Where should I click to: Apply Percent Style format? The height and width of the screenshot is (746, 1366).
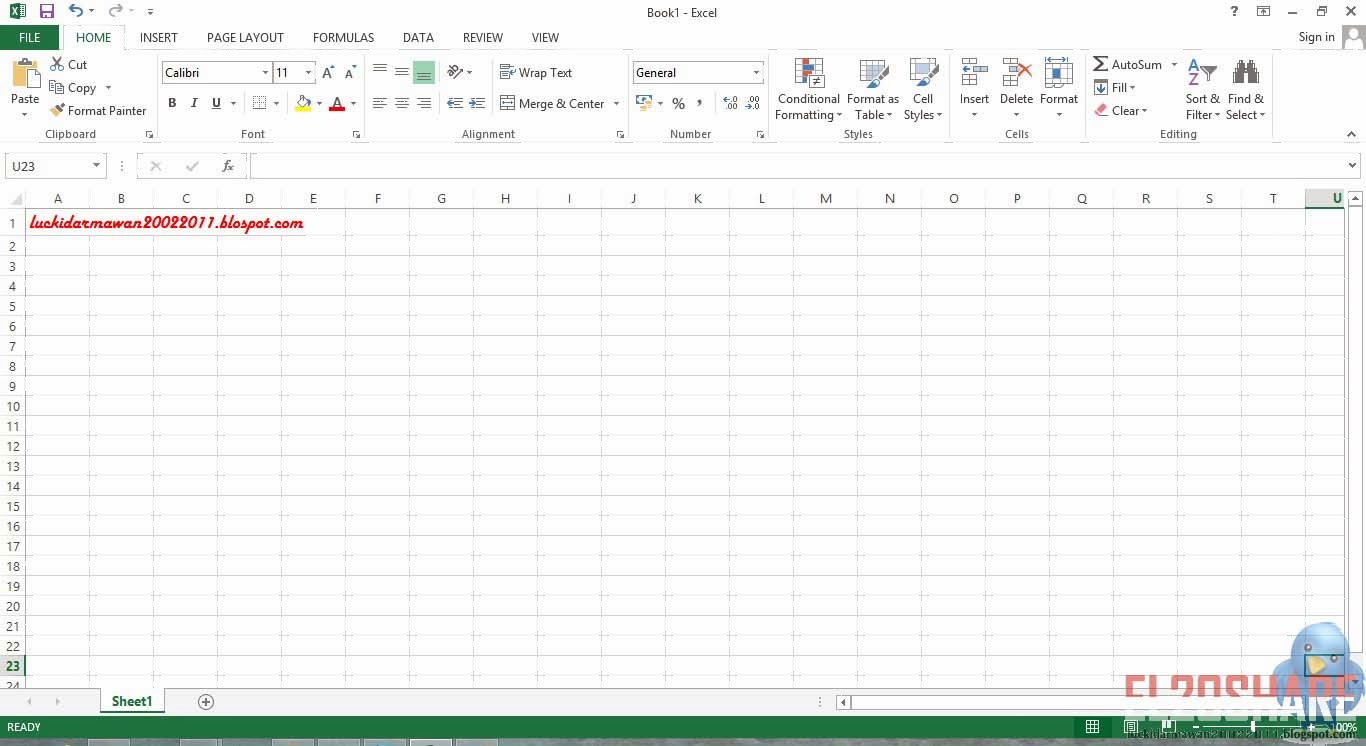point(678,103)
